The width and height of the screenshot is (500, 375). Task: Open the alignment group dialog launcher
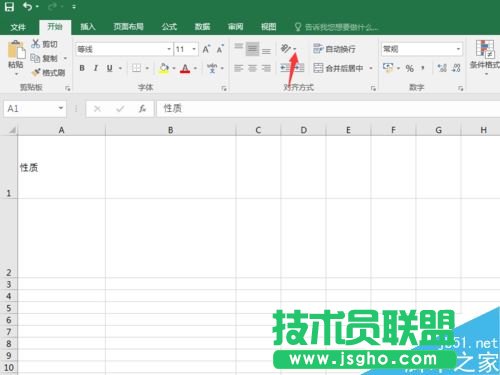coord(373,88)
